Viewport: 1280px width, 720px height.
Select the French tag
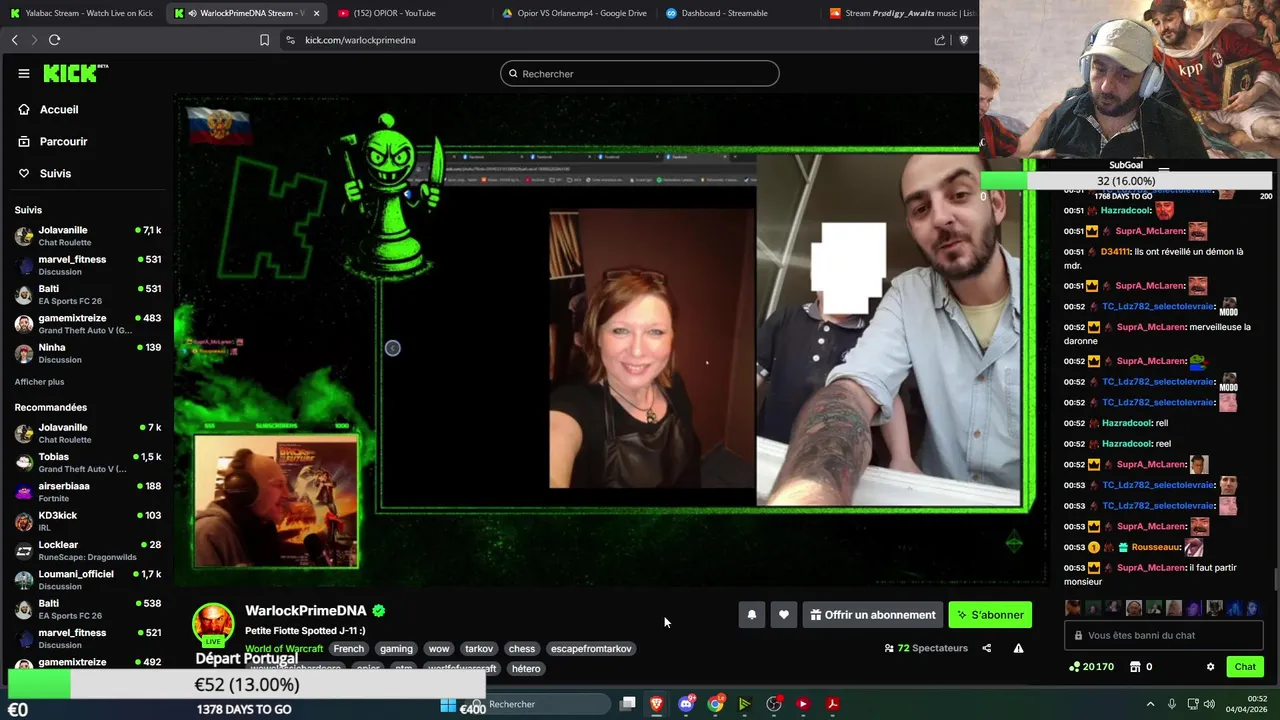click(349, 649)
